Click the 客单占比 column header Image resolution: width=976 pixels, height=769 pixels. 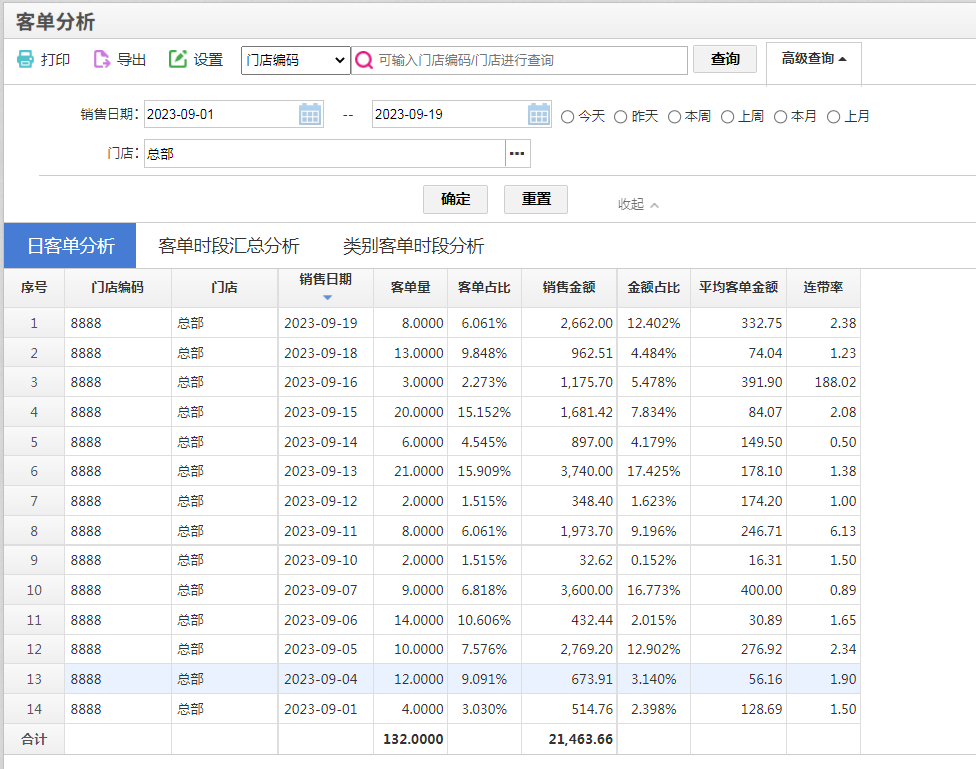[x=484, y=288]
